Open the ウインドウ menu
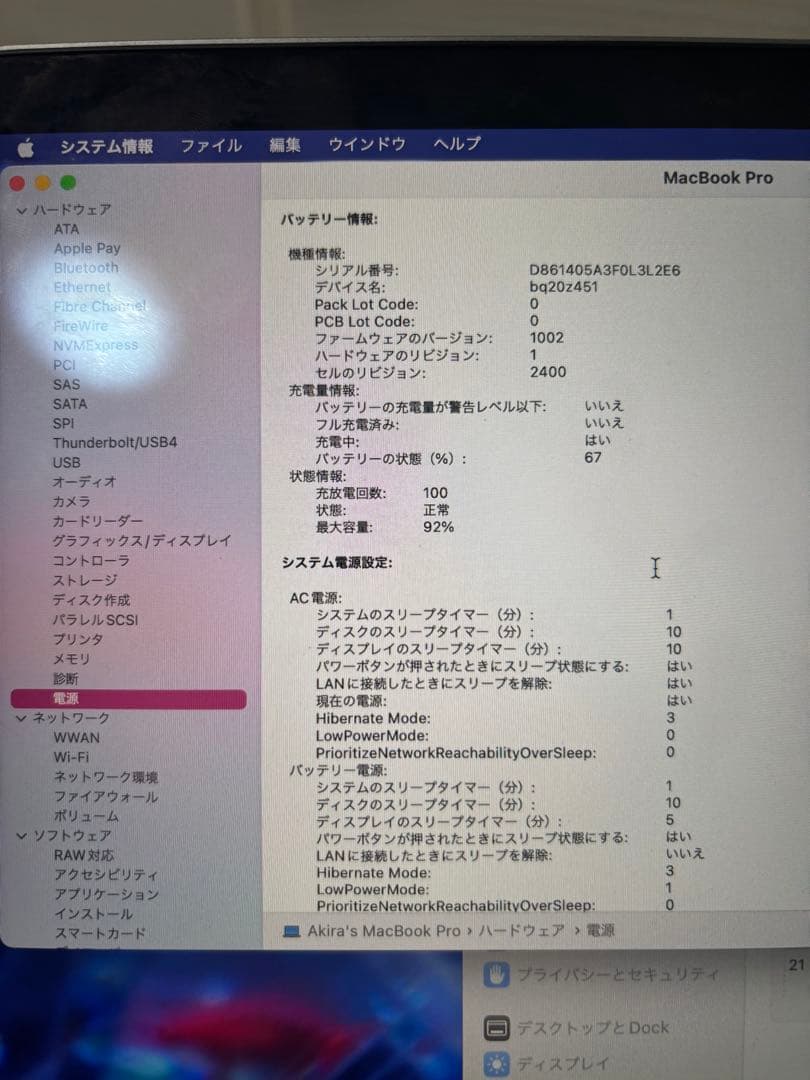Viewport: 810px width, 1080px height. click(x=366, y=143)
